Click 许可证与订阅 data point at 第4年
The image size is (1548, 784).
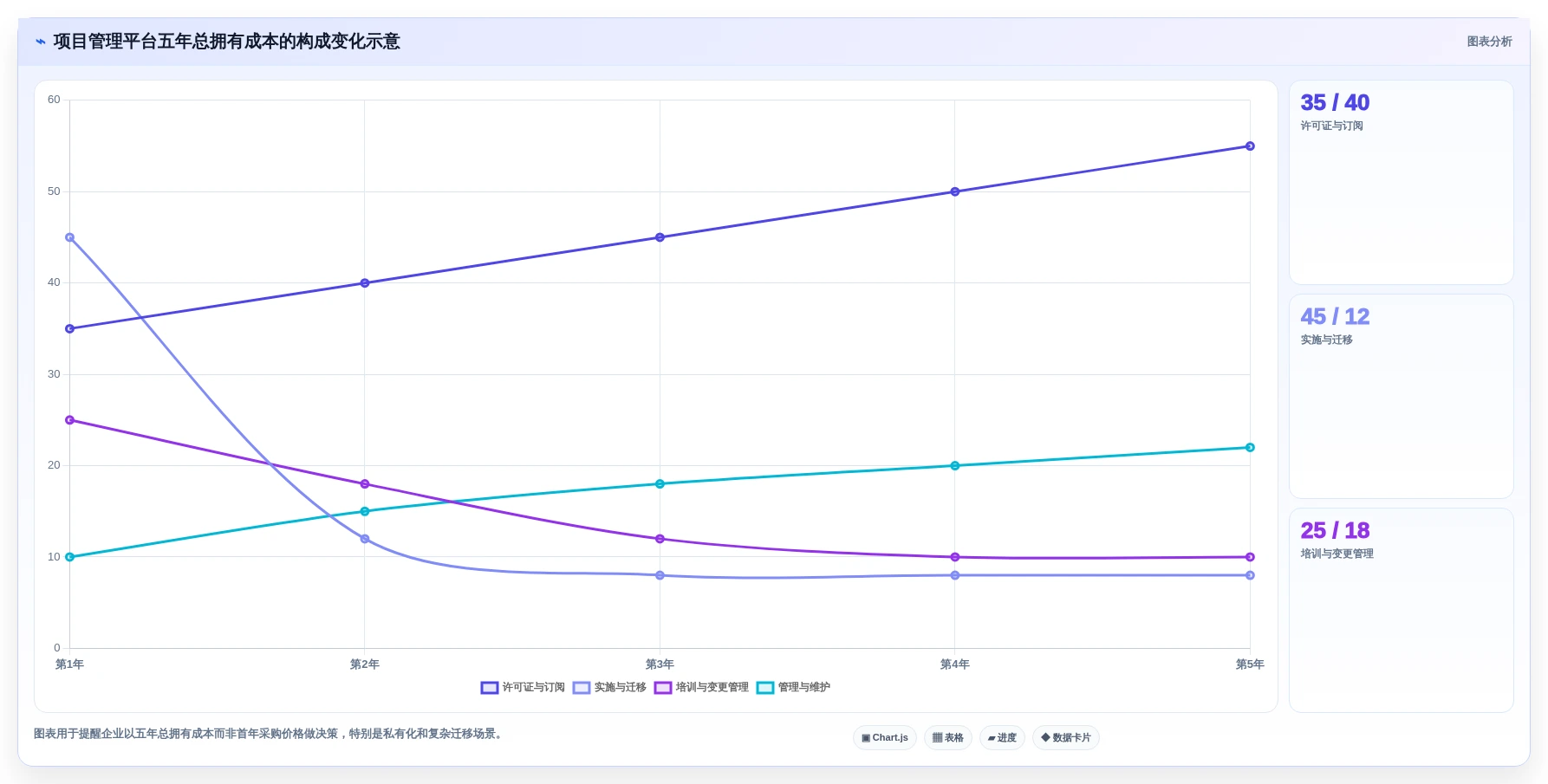[x=955, y=192]
